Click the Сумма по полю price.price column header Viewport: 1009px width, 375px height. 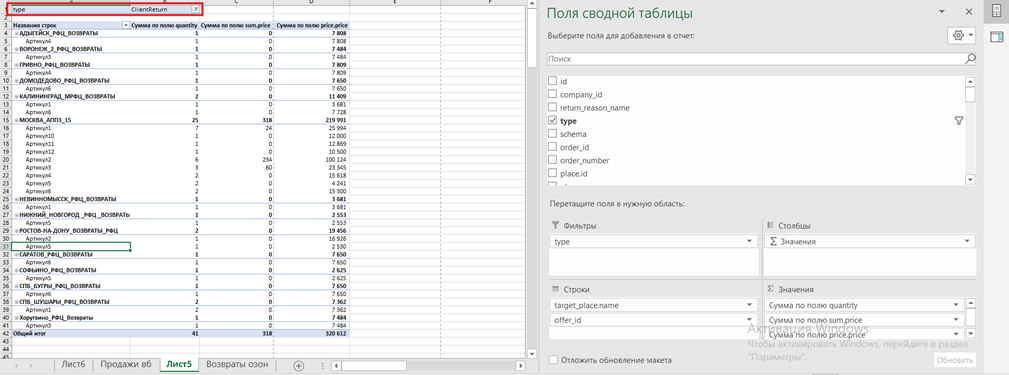click(x=311, y=25)
